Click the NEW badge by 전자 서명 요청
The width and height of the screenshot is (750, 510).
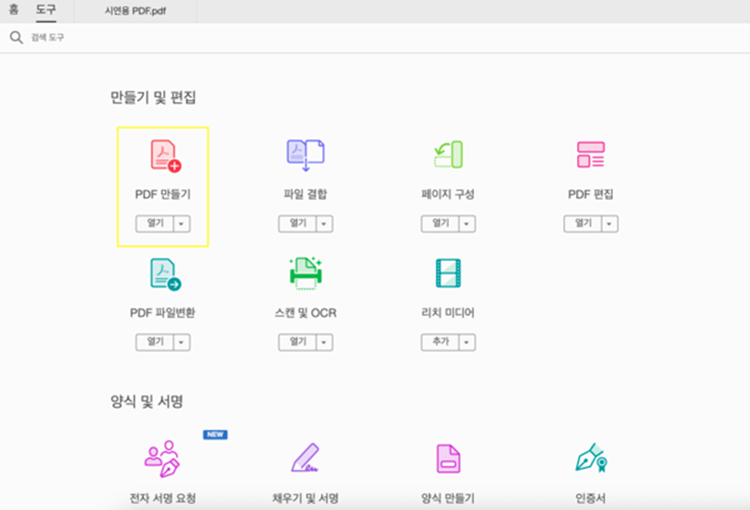[215, 434]
